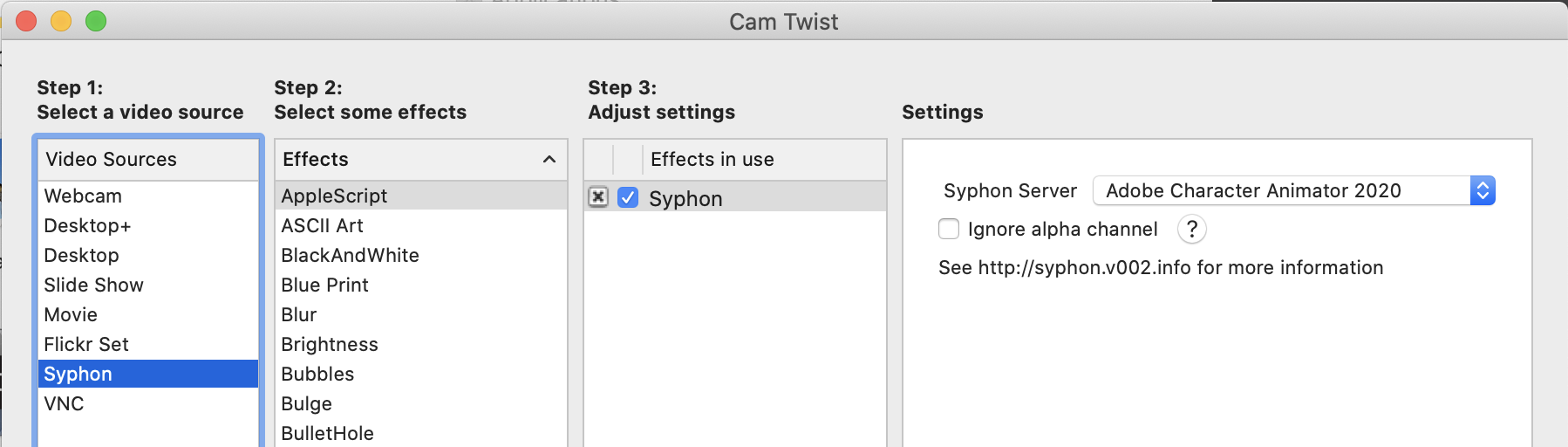Remove the Syphon effect with the X icon
Screen dimensions: 1568x447
click(x=598, y=197)
